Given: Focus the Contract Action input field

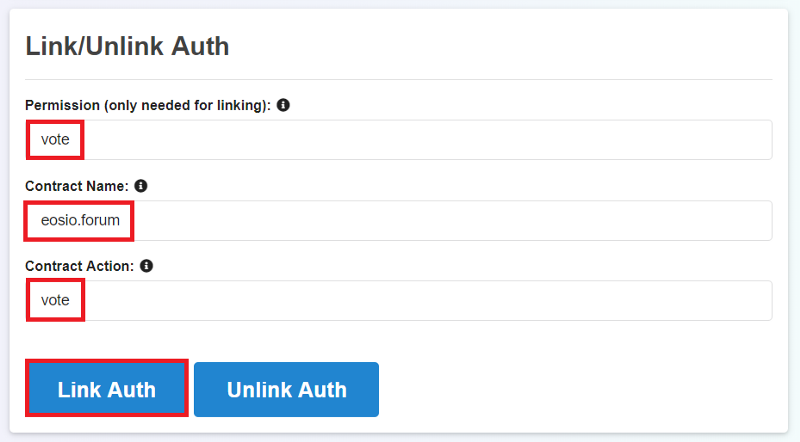Looking at the screenshot, I should coord(398,301).
